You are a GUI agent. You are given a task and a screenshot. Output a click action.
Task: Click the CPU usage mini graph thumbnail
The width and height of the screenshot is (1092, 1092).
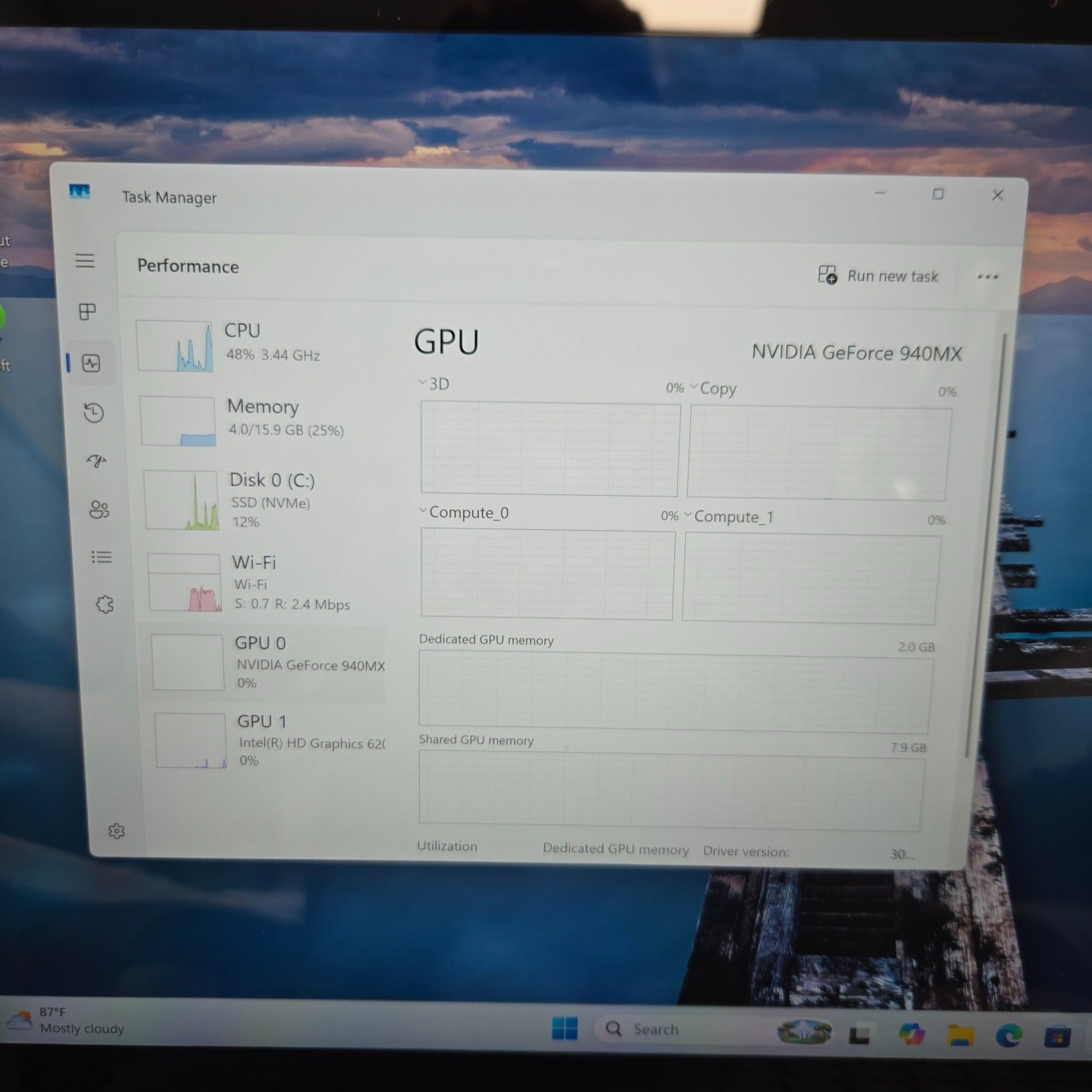pyautogui.click(x=175, y=346)
